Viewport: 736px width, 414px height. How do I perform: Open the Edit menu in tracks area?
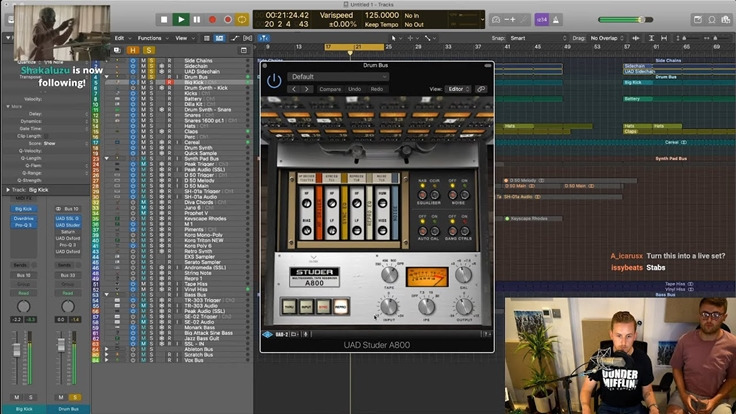[x=120, y=38]
